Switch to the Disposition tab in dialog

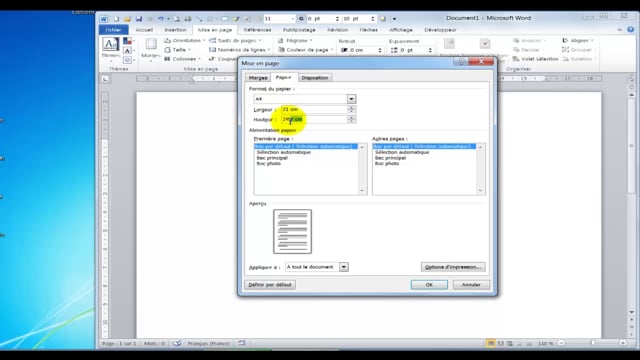(x=315, y=78)
